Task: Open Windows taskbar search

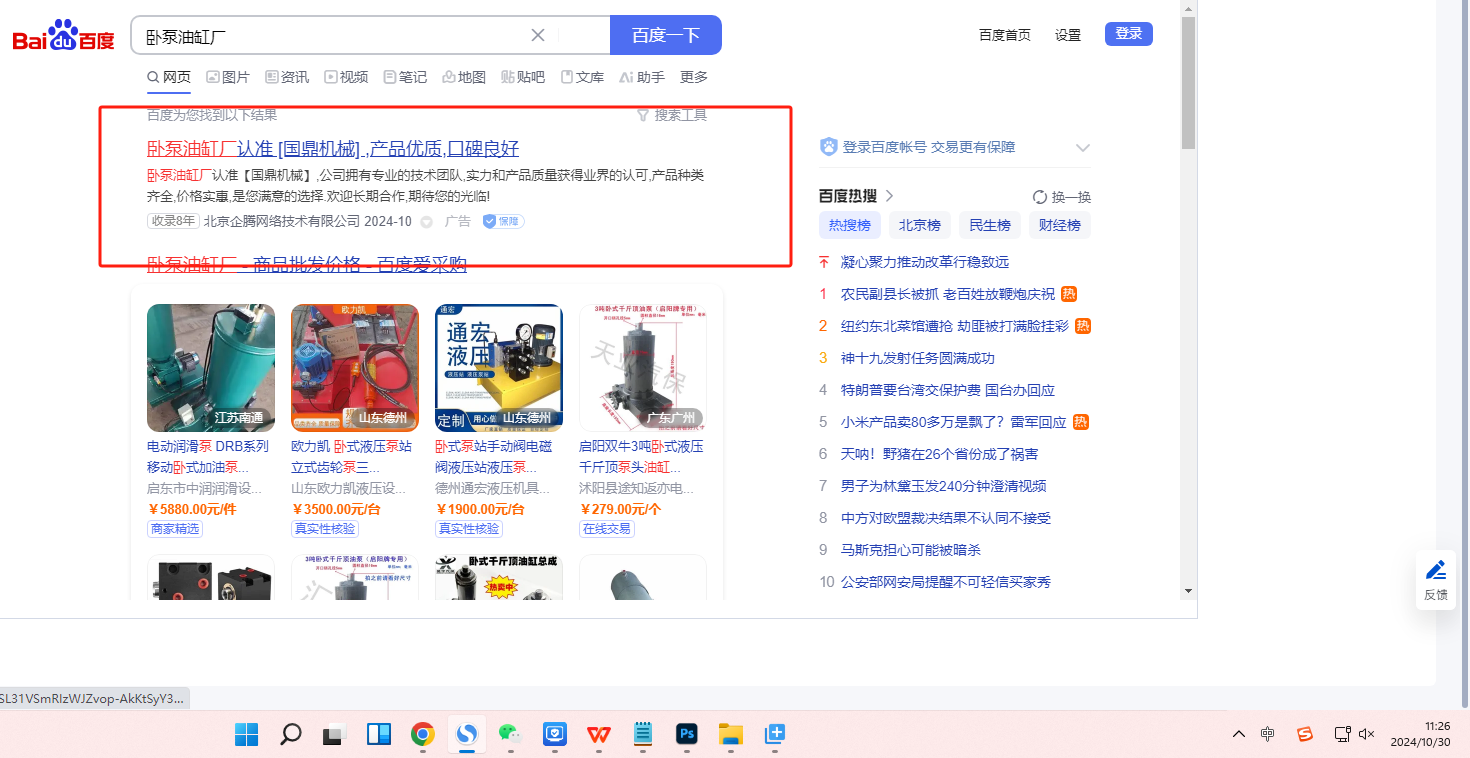Action: [x=290, y=735]
